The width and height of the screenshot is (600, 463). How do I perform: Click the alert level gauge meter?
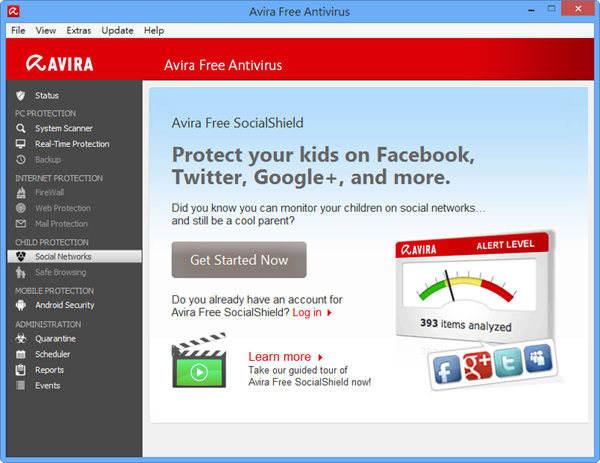(468, 286)
